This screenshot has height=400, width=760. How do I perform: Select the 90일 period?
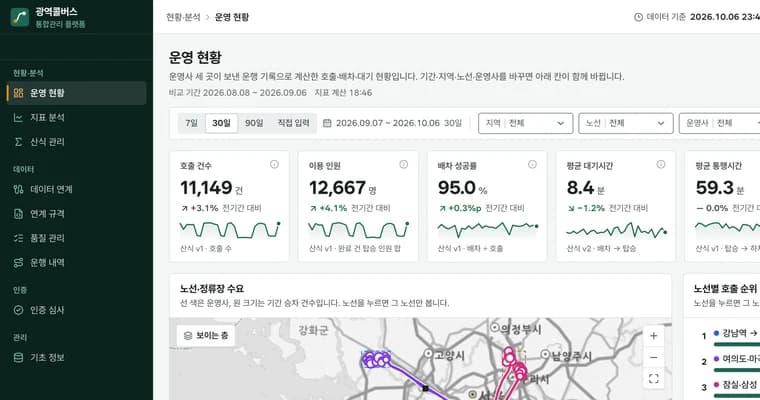(x=254, y=123)
